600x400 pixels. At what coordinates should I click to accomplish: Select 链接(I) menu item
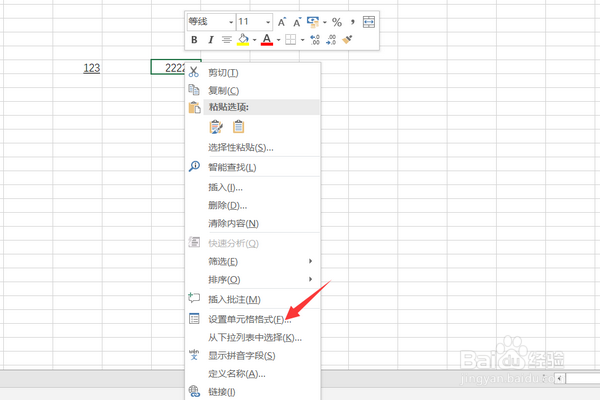point(252,392)
